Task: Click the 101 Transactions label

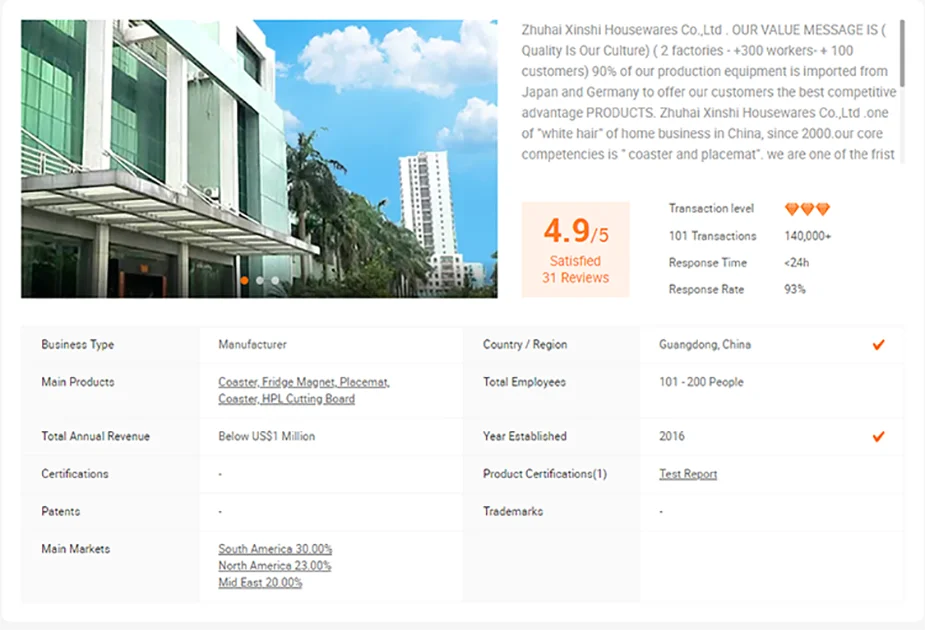Action: [713, 236]
